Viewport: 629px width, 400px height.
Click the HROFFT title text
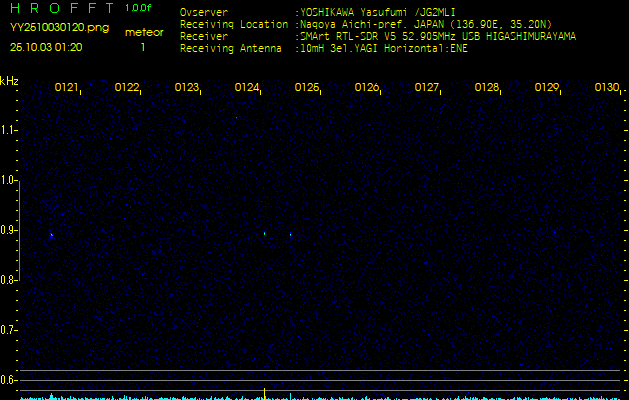(62, 8)
